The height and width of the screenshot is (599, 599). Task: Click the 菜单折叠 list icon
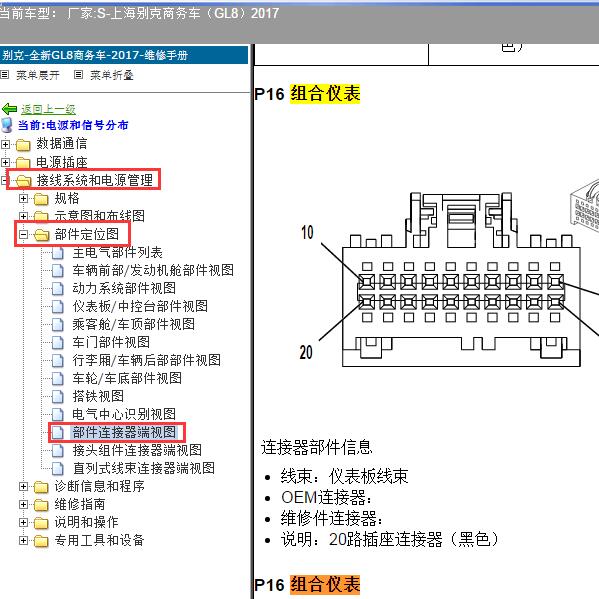(78, 74)
